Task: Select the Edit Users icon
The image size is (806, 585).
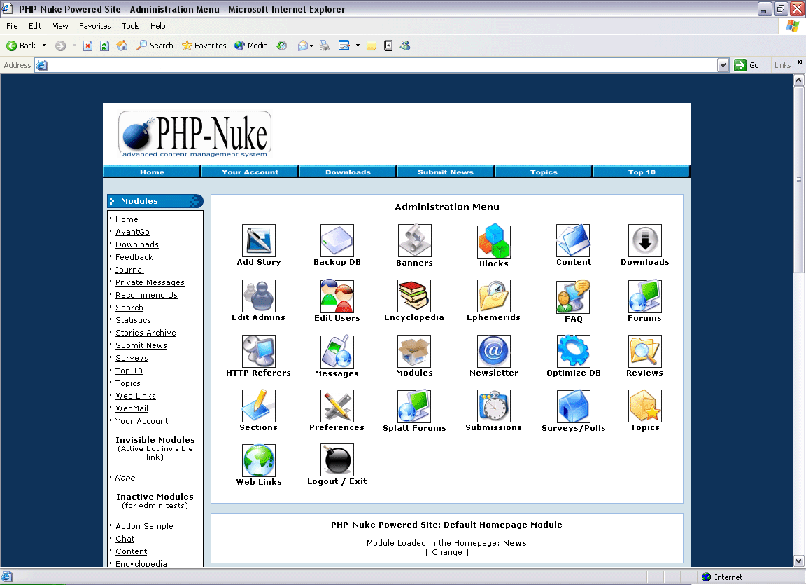Action: 336,295
